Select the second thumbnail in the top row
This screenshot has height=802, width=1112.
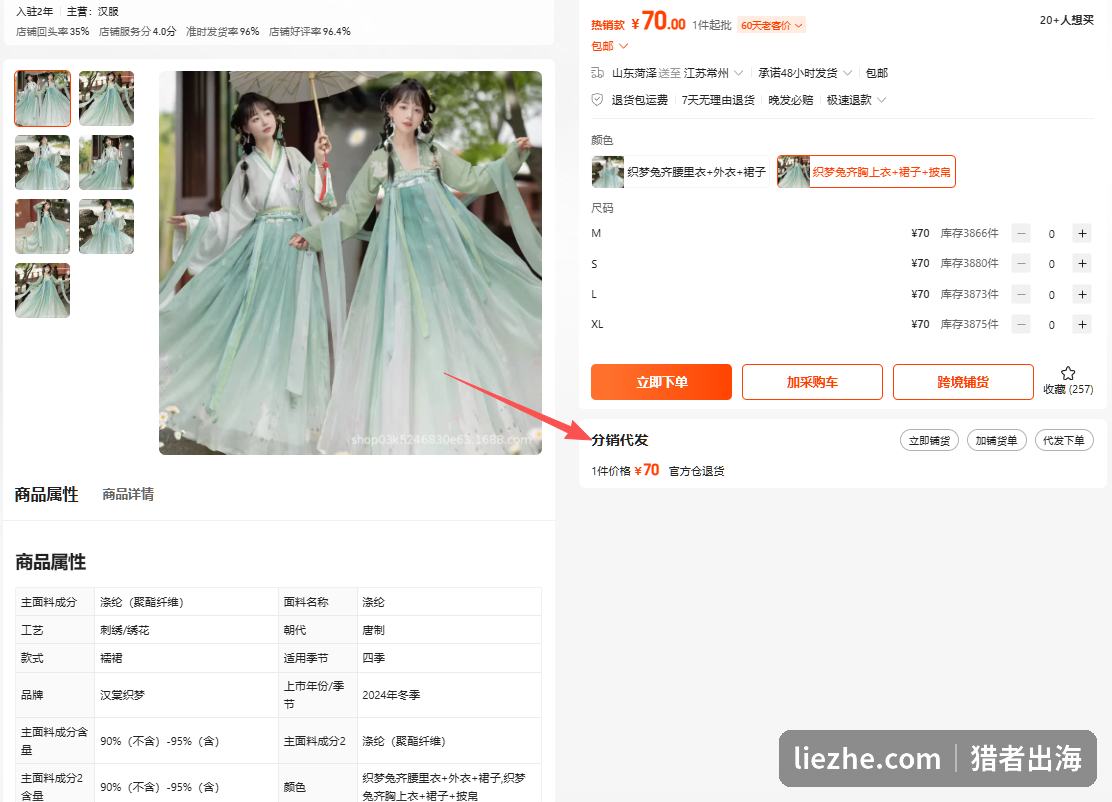106,99
